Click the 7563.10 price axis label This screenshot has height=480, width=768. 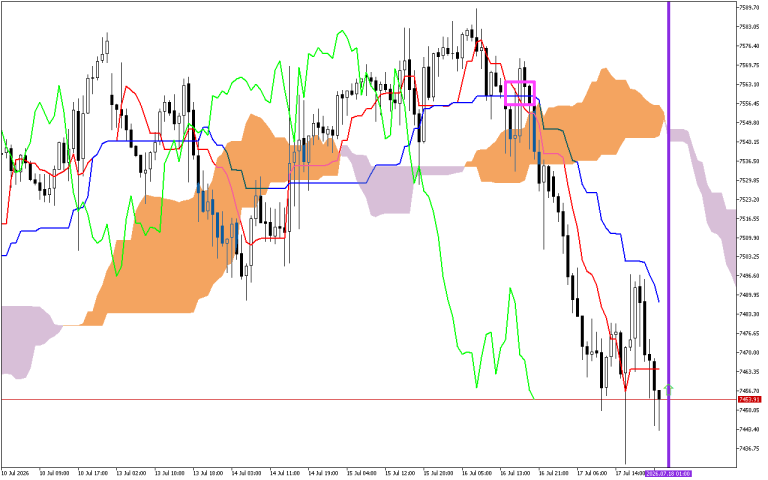click(749, 84)
